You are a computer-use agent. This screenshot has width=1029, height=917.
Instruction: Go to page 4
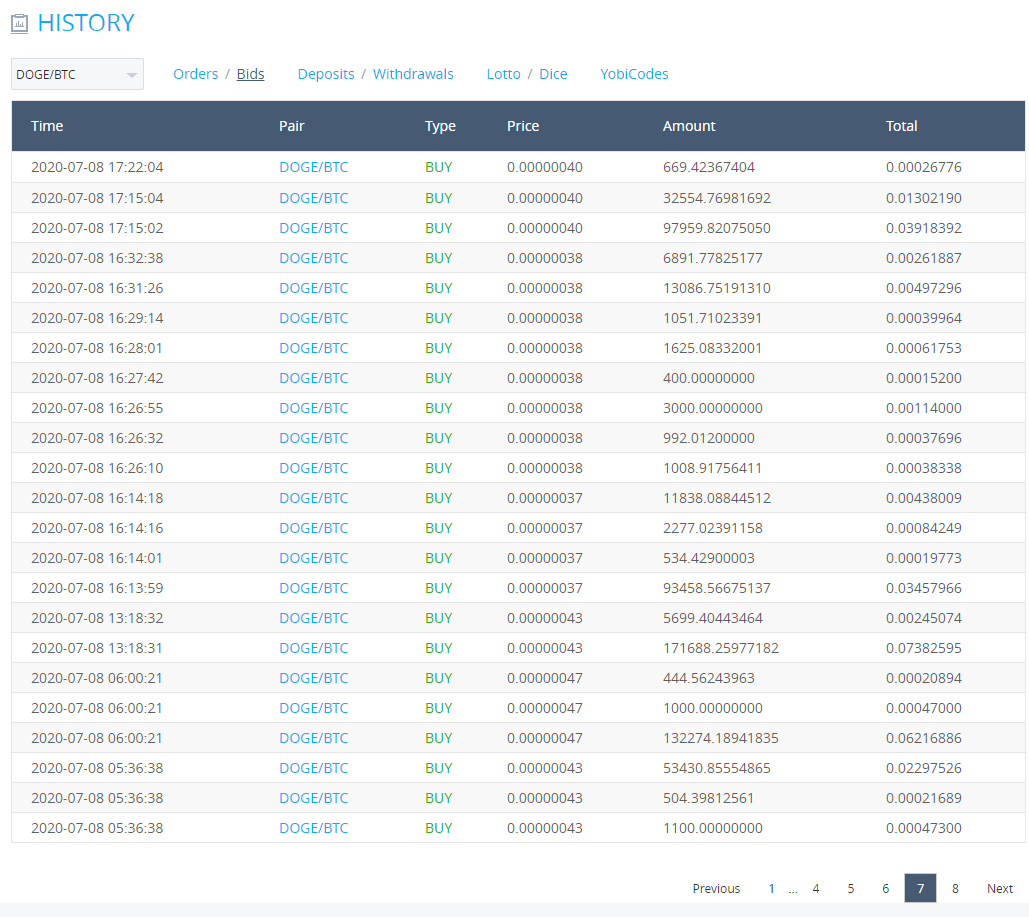(816, 888)
